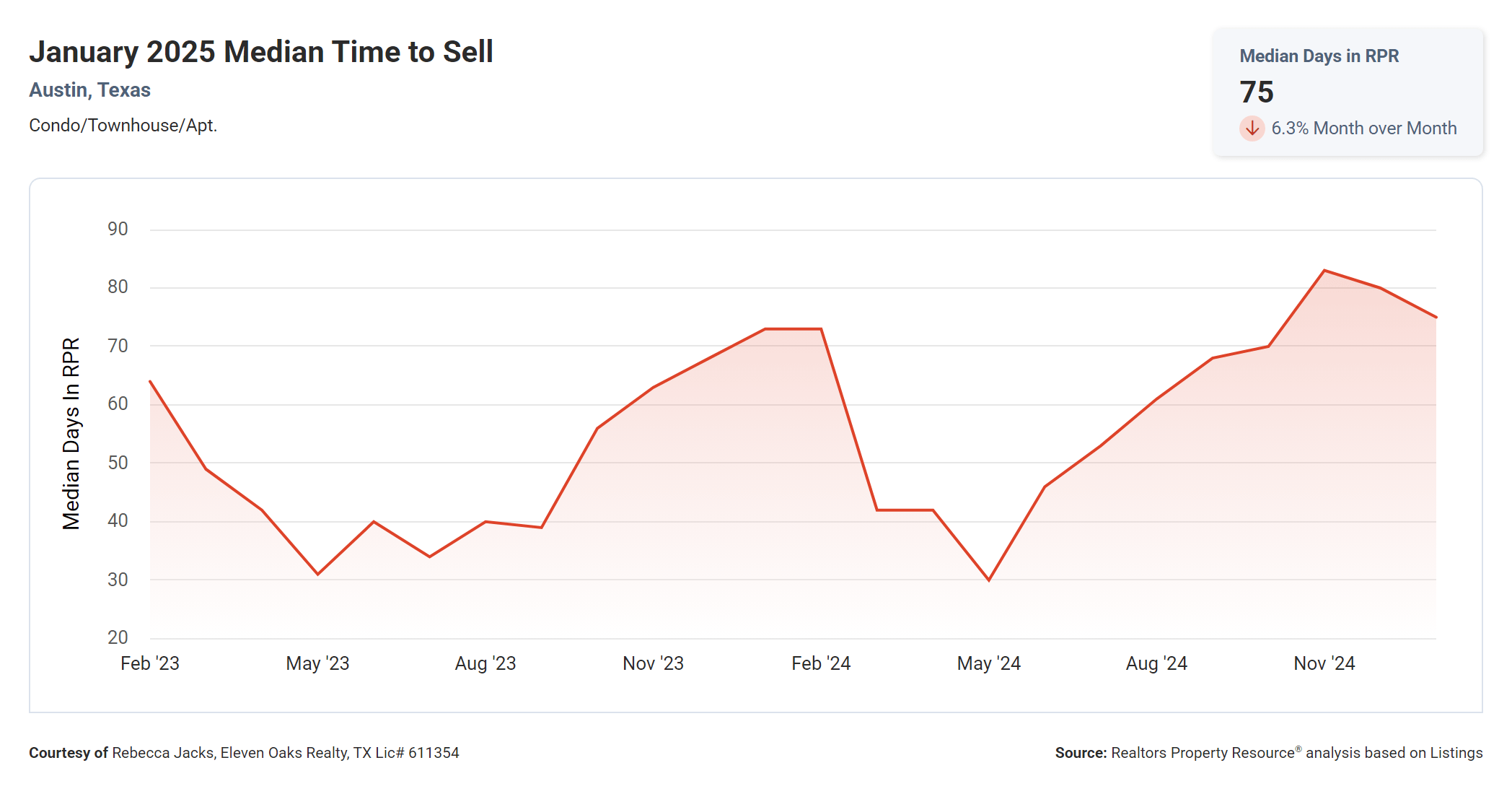Click the Median Days In RPR y-axis title
Screen dimensions: 1512x794
tap(71, 433)
